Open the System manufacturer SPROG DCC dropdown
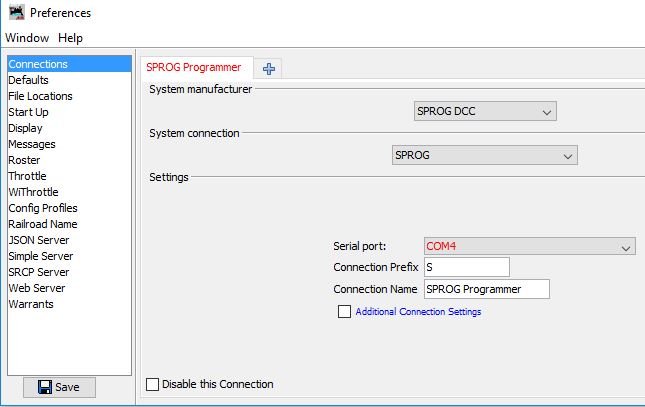The image size is (645, 407). tap(484, 112)
